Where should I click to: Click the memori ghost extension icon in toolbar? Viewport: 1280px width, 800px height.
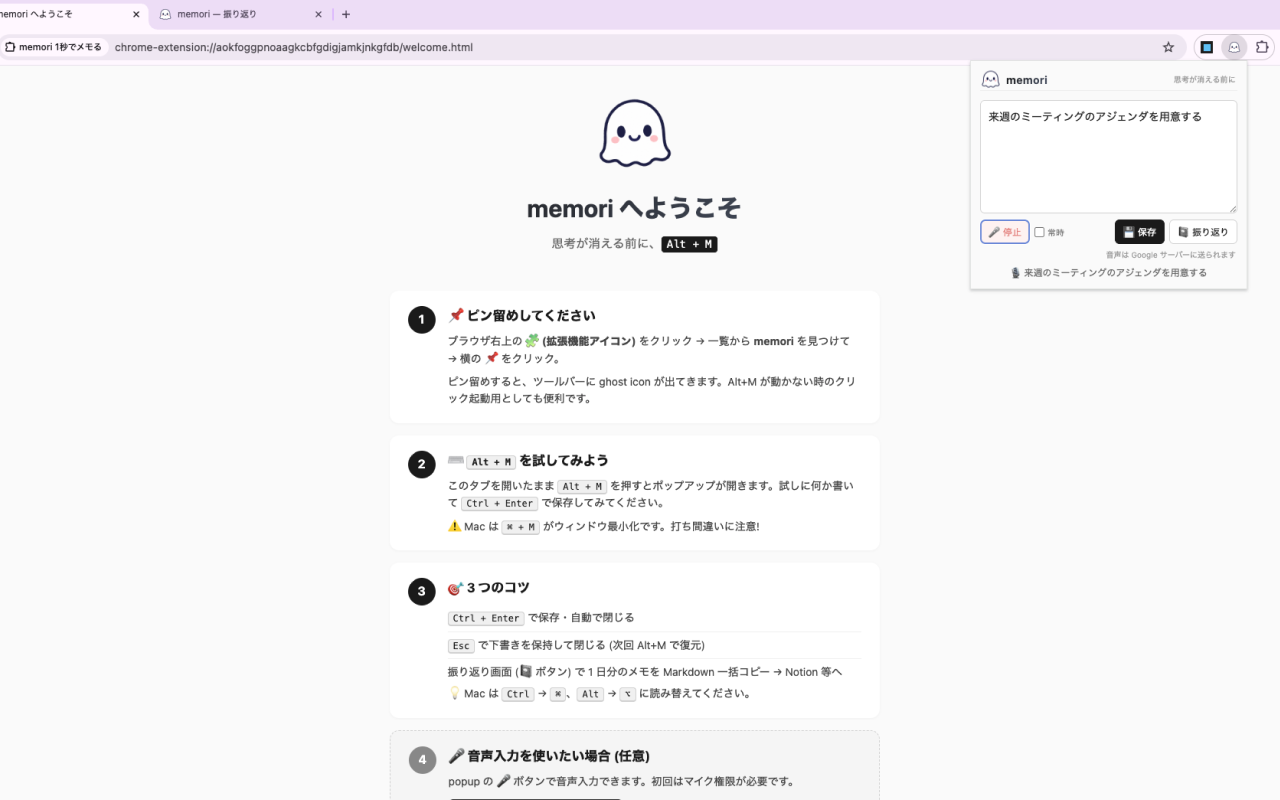click(x=1234, y=47)
